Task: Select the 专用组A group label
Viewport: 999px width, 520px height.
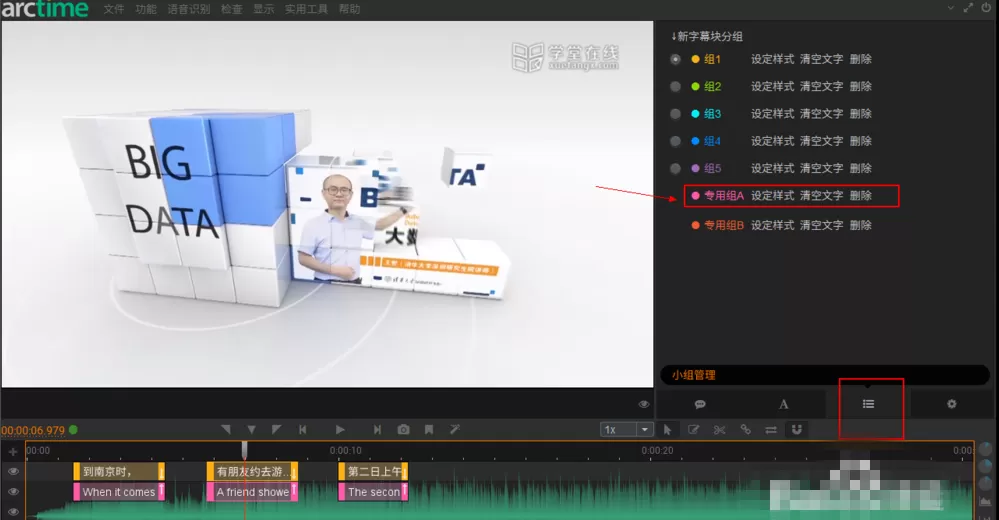Action: pos(724,196)
